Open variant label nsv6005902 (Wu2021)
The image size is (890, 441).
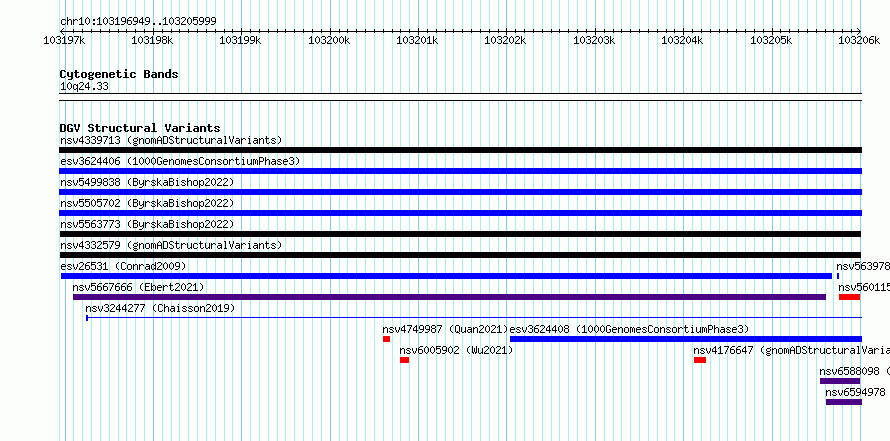pos(456,350)
